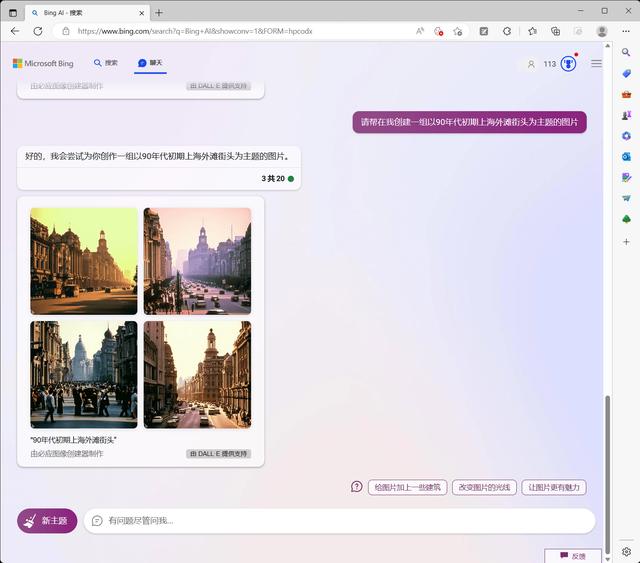Open the Shopping tag sidebar icon

pos(626,74)
